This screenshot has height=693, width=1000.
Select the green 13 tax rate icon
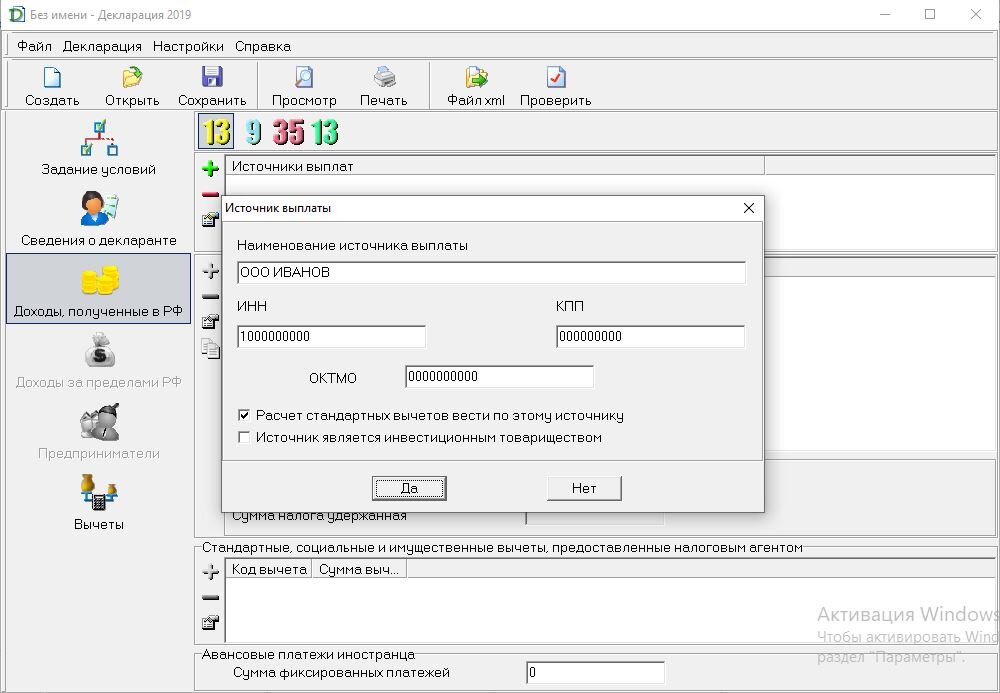325,131
